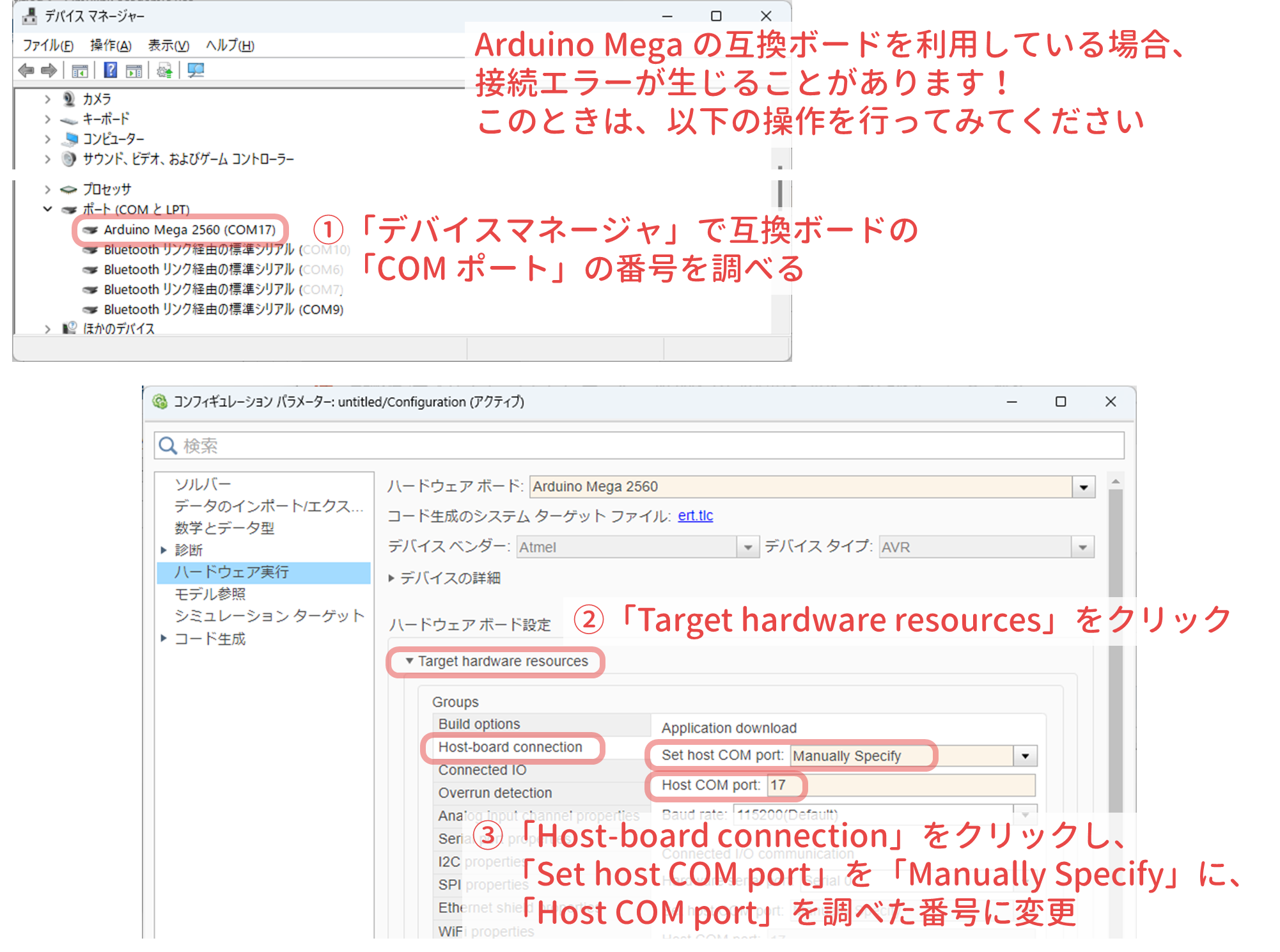Select ハードウェア実行 in the left pane
Image resolution: width=1280 pixels, height=952 pixels.
click(232, 572)
